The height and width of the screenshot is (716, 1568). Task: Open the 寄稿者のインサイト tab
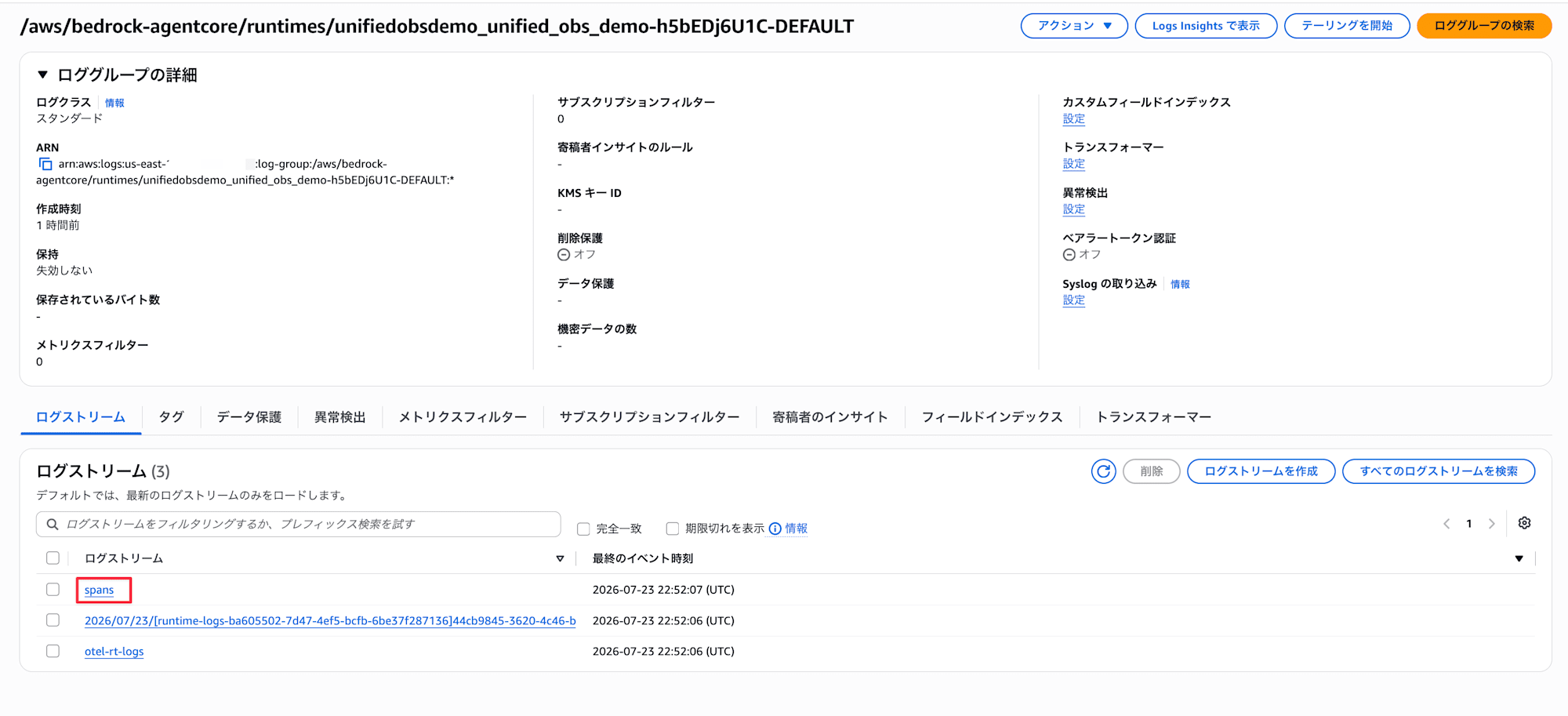[x=830, y=417]
